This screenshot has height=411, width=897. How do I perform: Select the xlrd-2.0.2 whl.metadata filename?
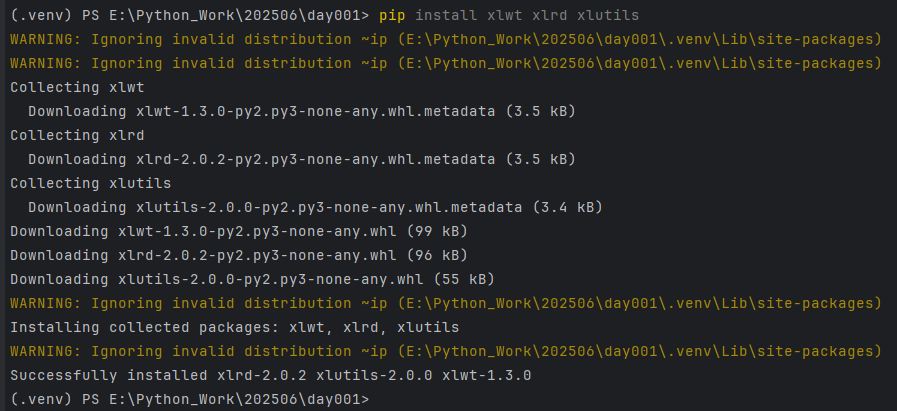click(x=315, y=160)
